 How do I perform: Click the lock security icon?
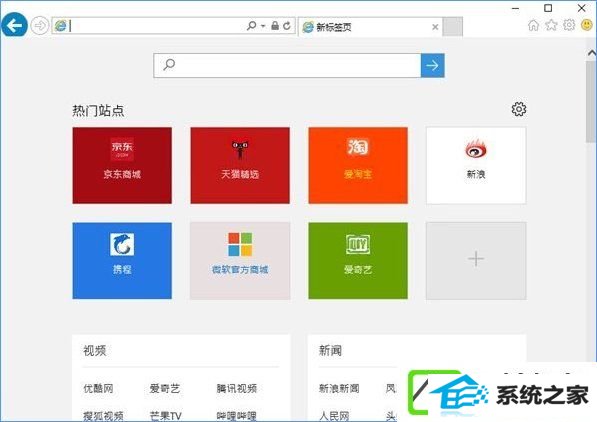point(275,26)
